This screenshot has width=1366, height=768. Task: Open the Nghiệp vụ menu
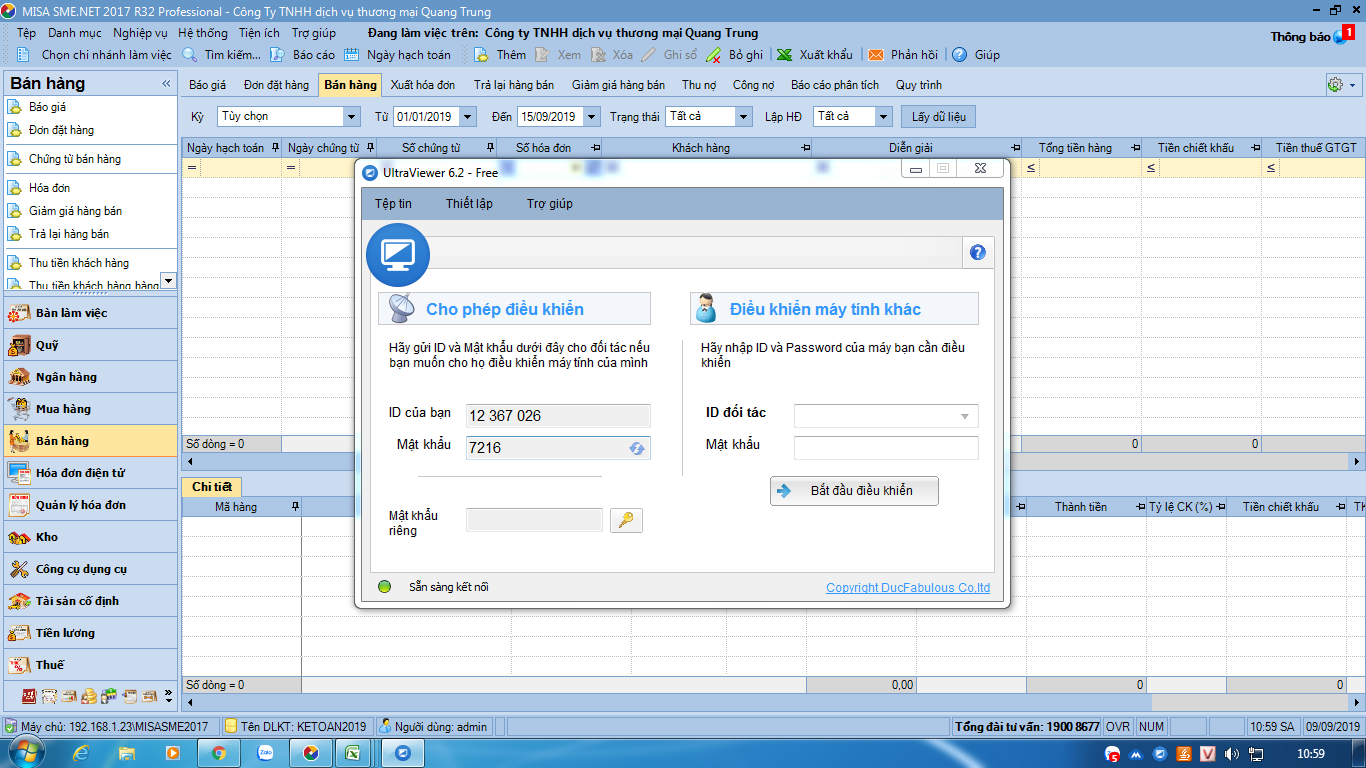coord(140,33)
